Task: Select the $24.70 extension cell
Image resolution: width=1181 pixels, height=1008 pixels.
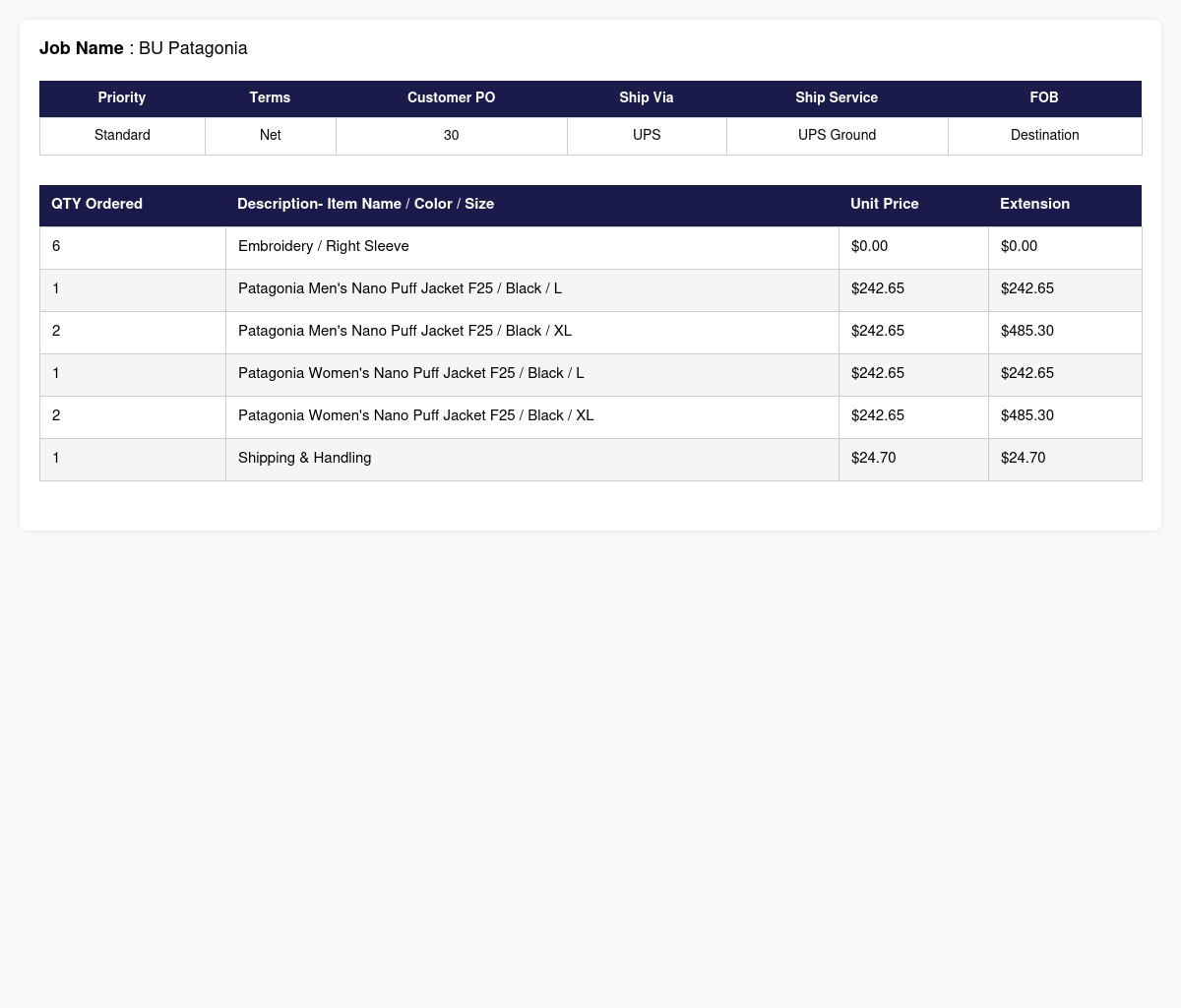Action: [1065, 459]
